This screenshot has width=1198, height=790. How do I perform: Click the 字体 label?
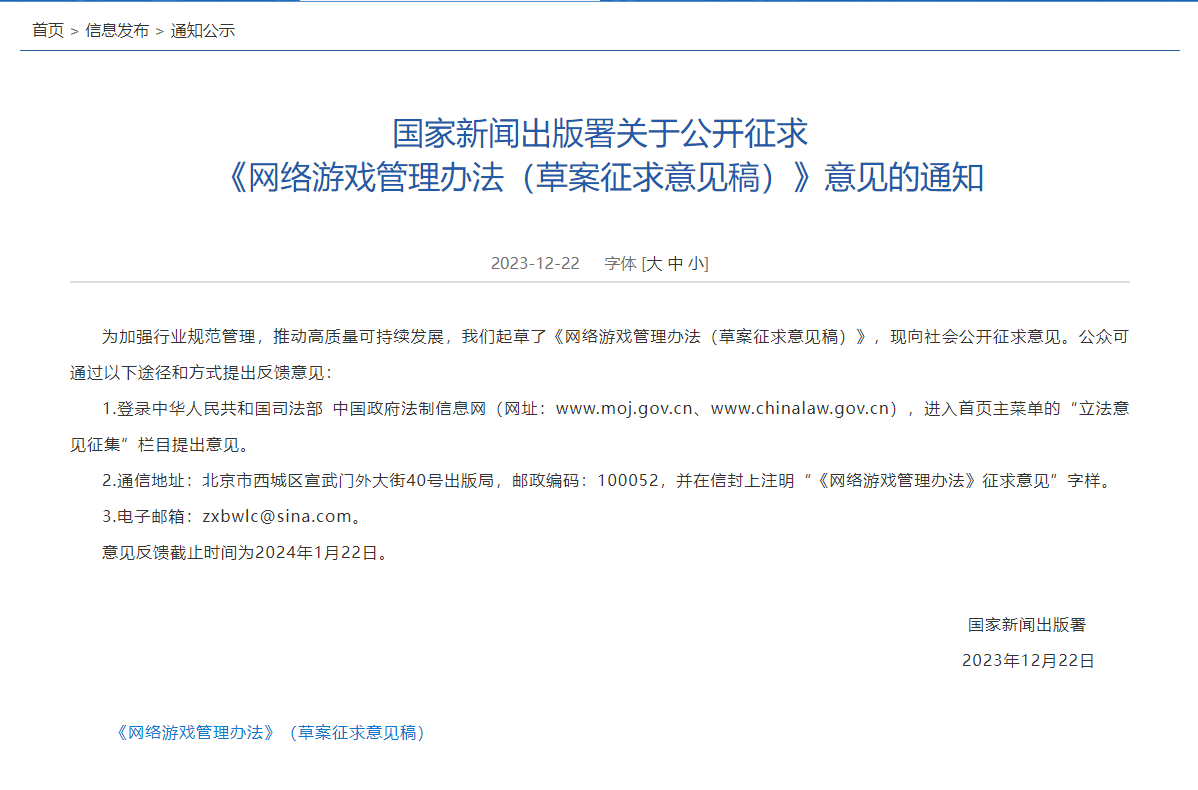tap(620, 264)
